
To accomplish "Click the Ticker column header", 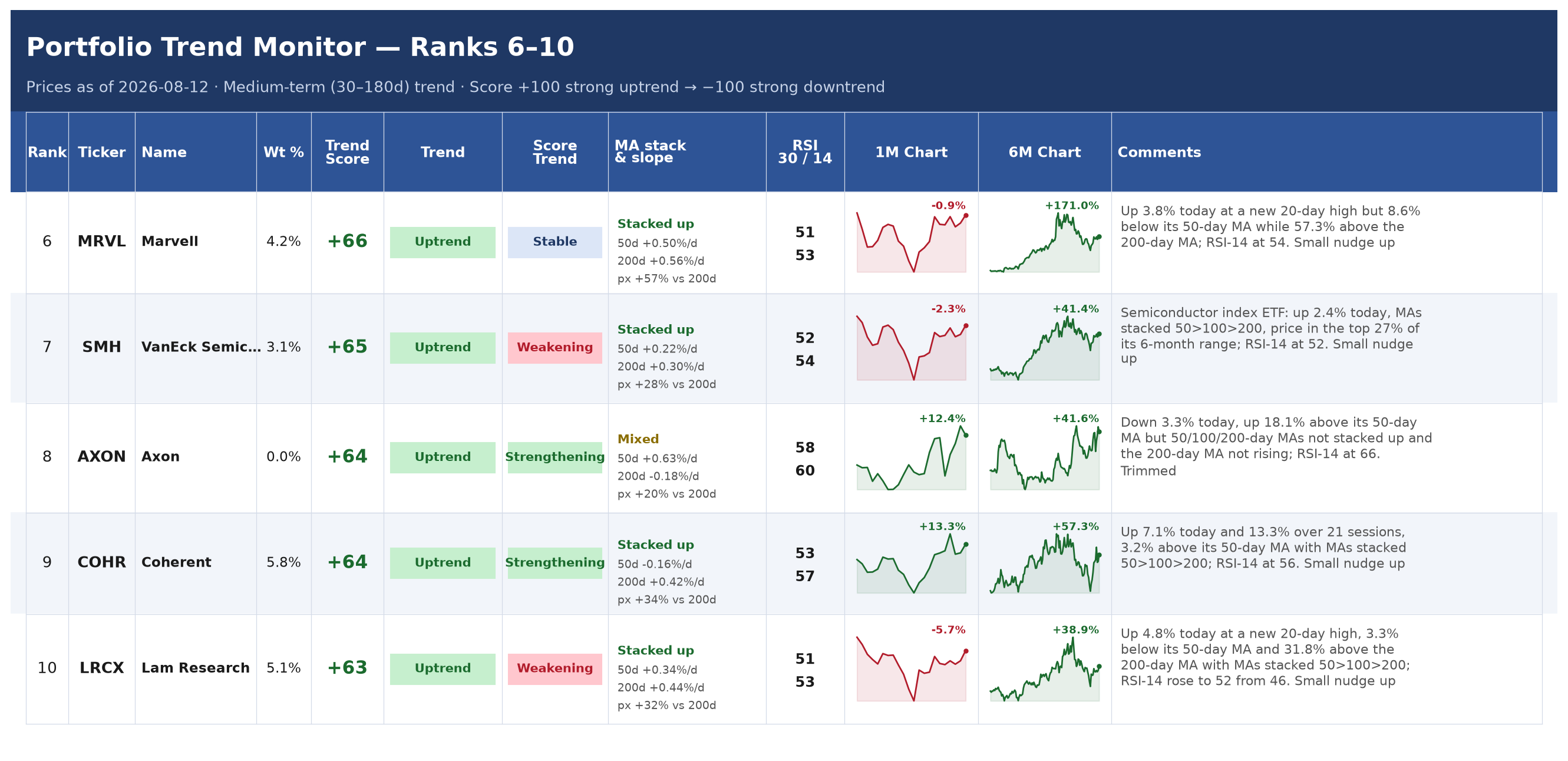I will pyautogui.click(x=102, y=152).
